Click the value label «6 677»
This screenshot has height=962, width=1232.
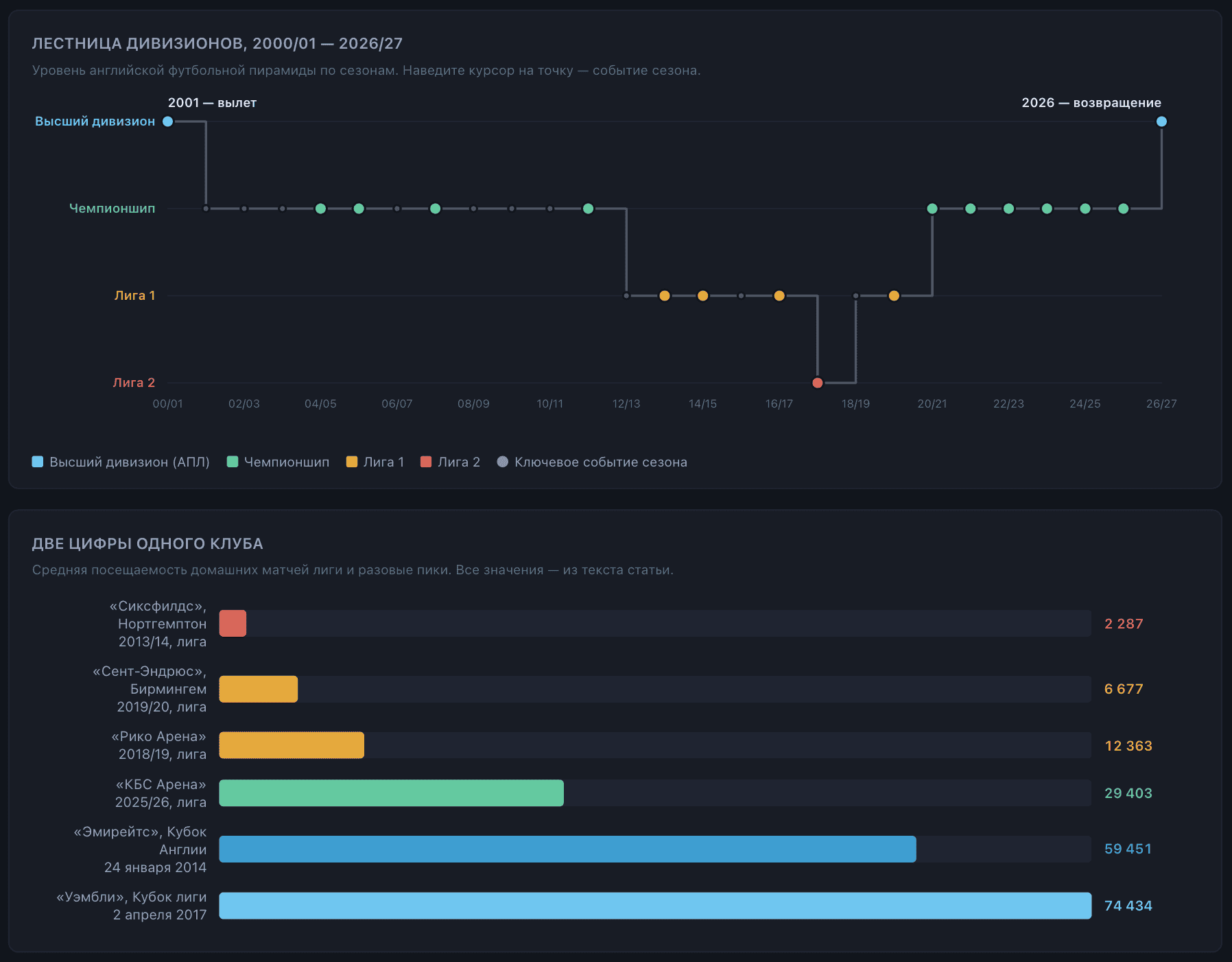[1124, 689]
